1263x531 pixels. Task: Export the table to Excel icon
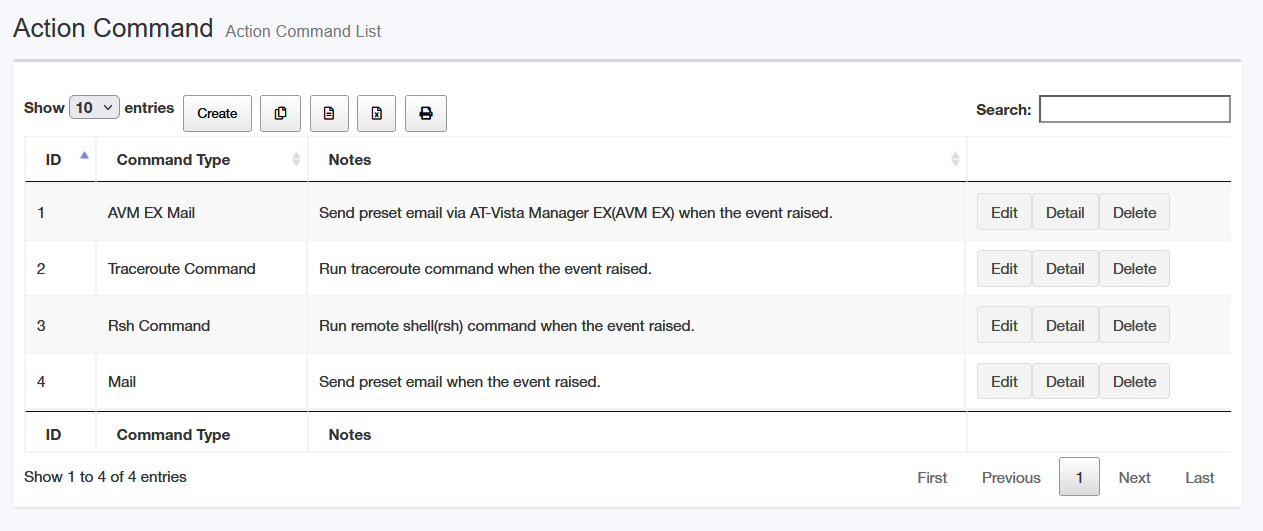tap(376, 114)
